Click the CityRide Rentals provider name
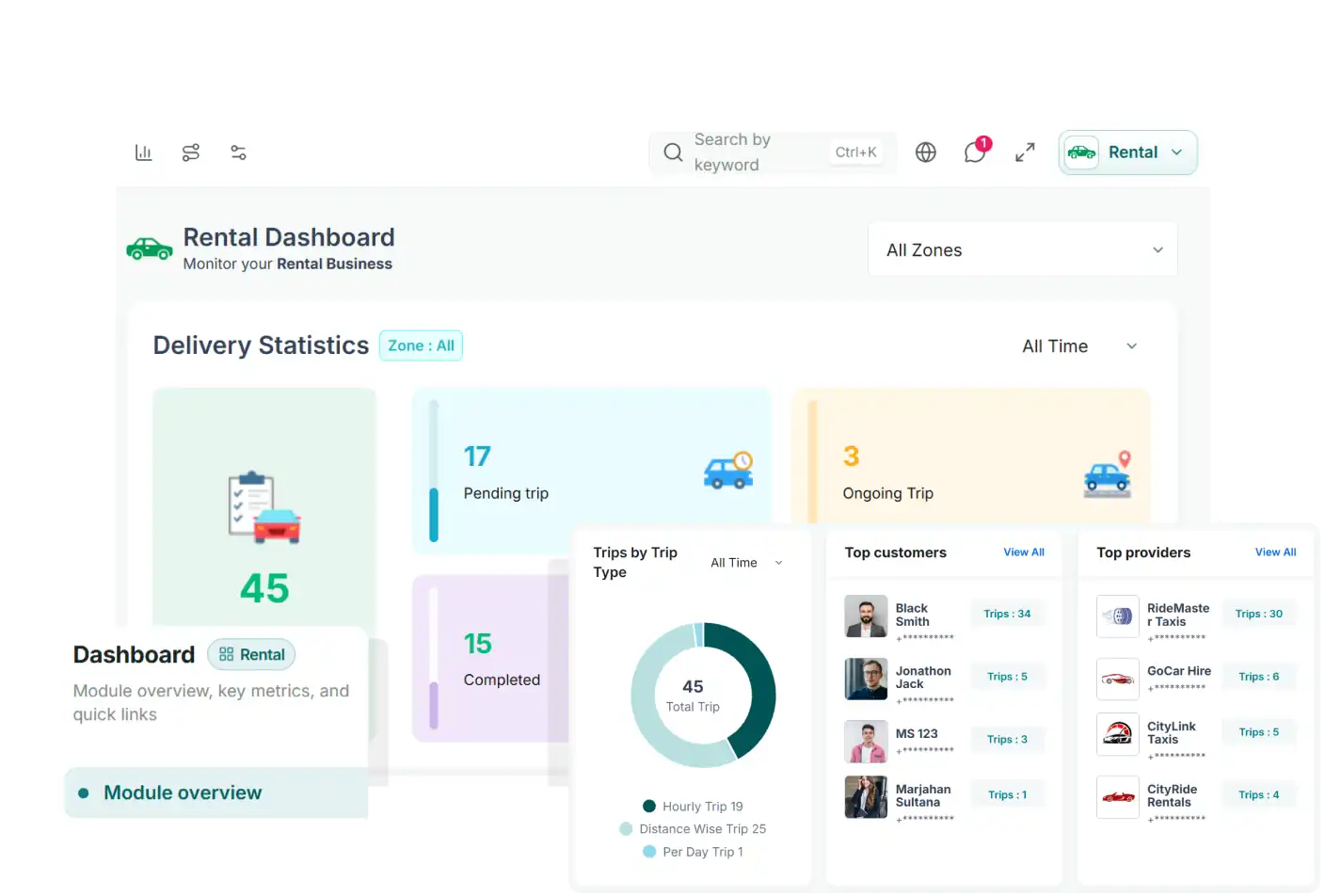This screenshot has height=896, width=1325. pyautogui.click(x=1172, y=796)
